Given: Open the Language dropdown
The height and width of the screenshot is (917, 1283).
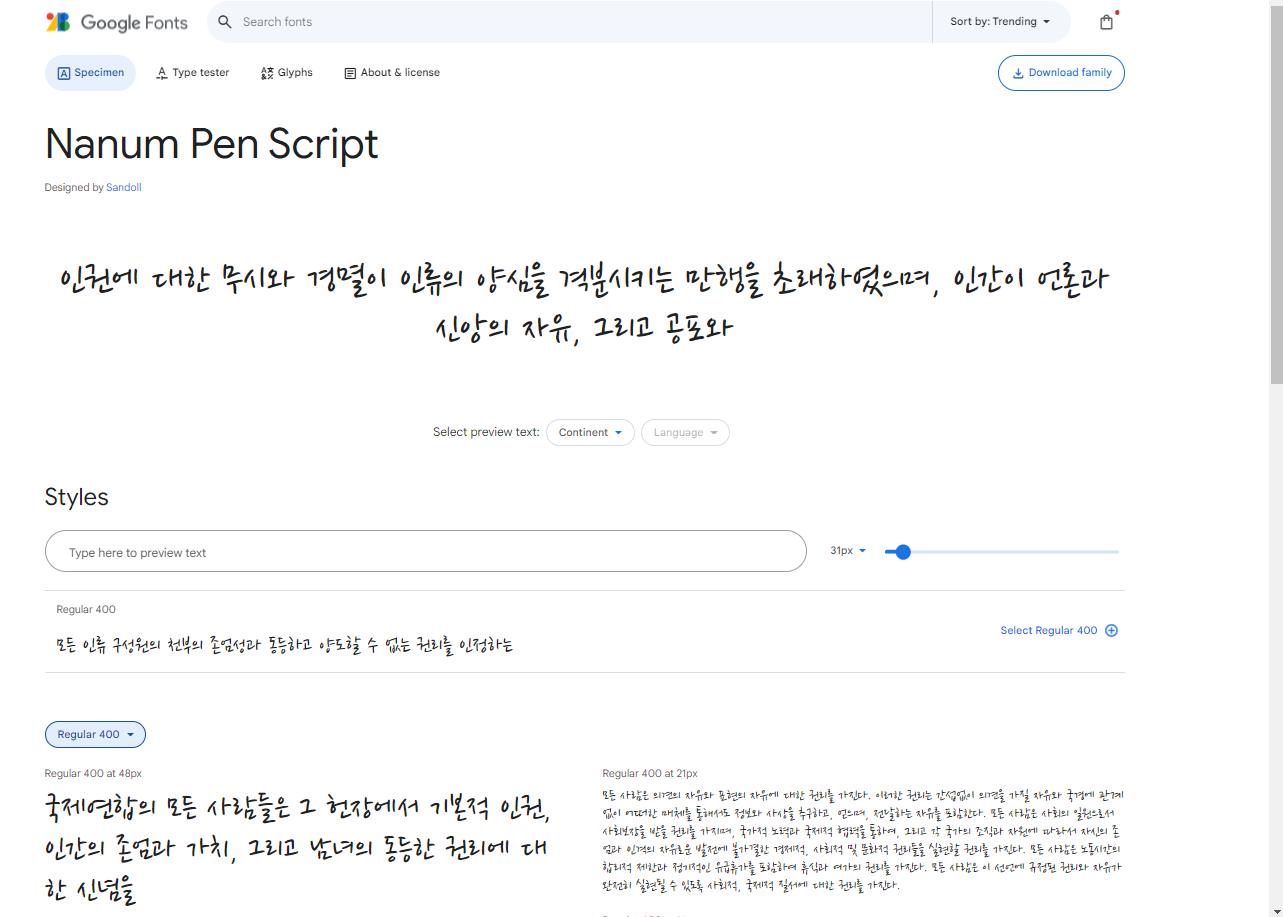Looking at the screenshot, I should [x=685, y=433].
